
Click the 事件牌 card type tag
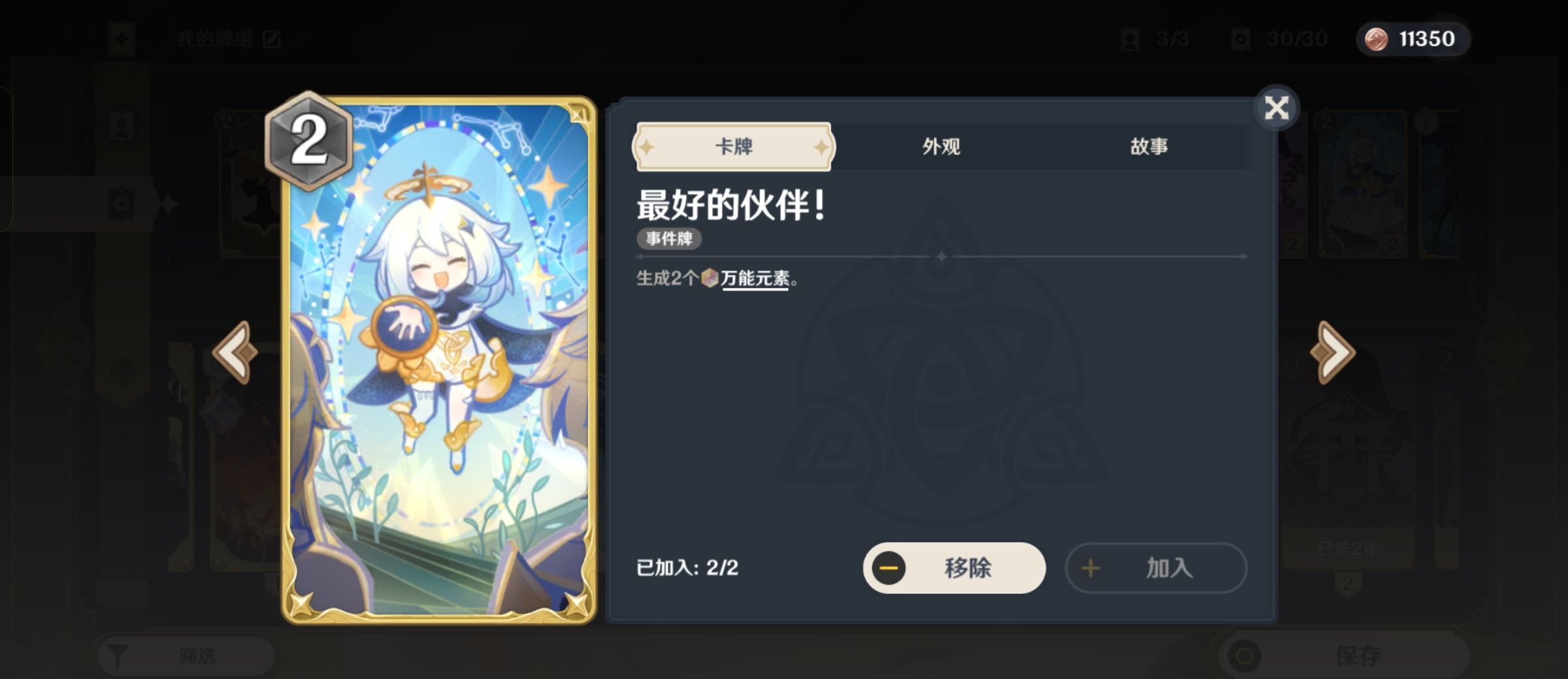(669, 238)
